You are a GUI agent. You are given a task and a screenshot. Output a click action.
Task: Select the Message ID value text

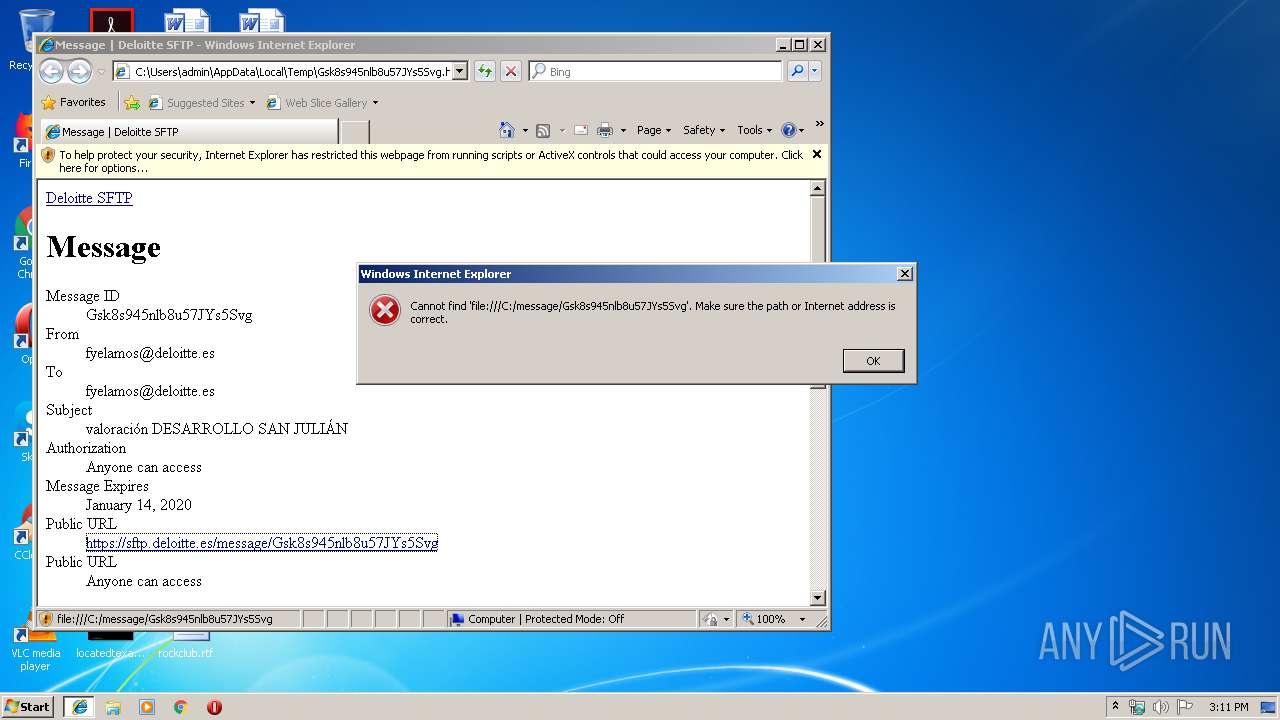click(x=169, y=315)
